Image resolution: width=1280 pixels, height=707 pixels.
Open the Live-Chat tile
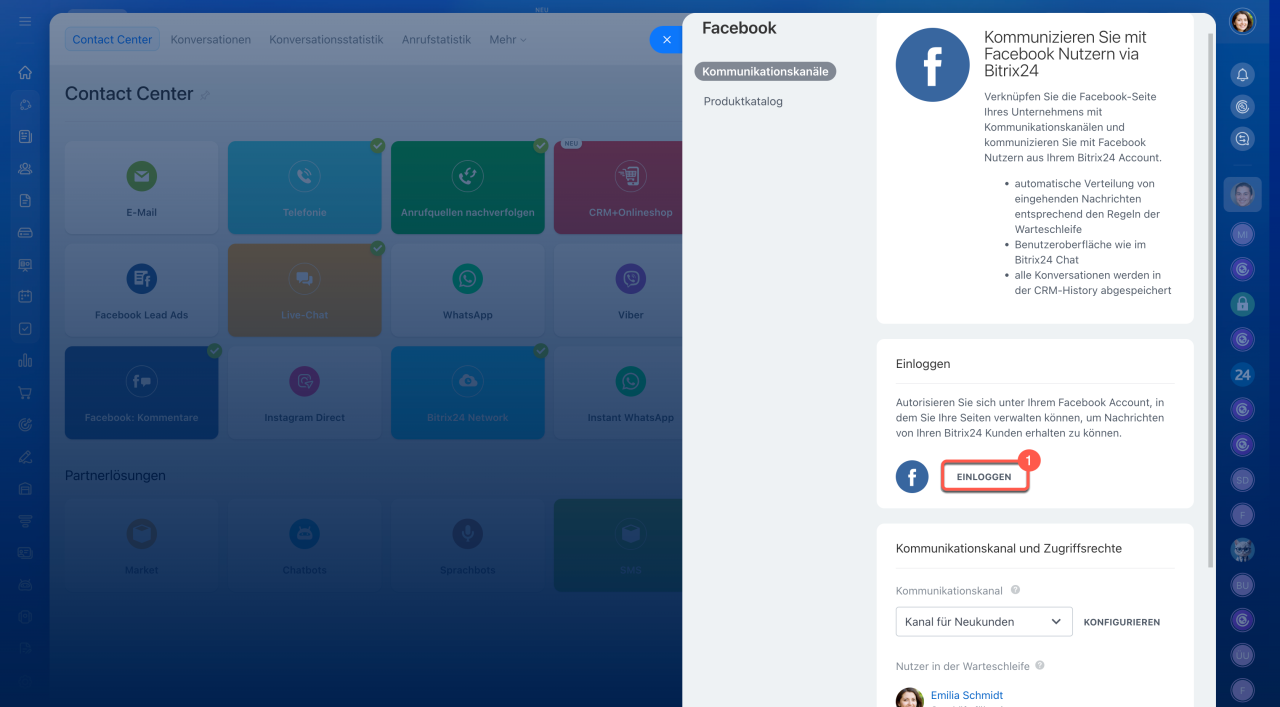tap(304, 290)
